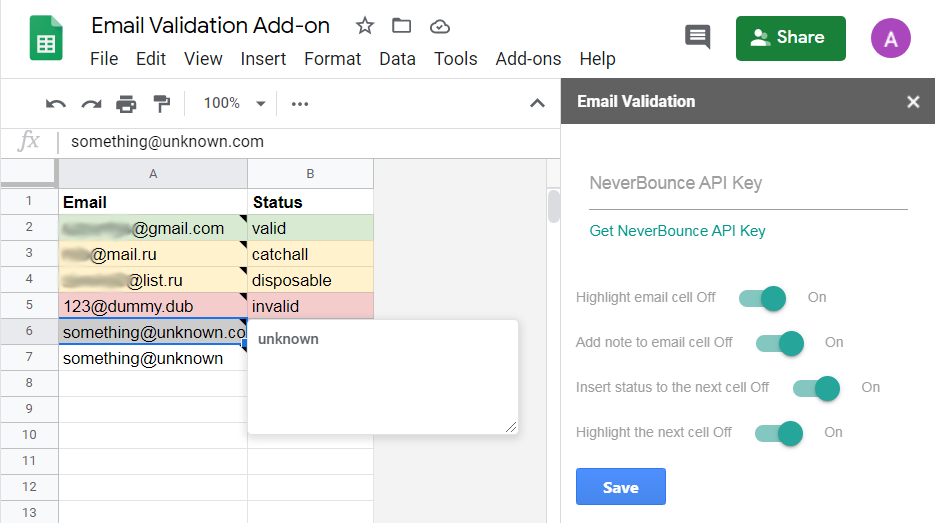Click the undo arrow icon
Image resolution: width=935 pixels, height=523 pixels.
click(x=56, y=103)
